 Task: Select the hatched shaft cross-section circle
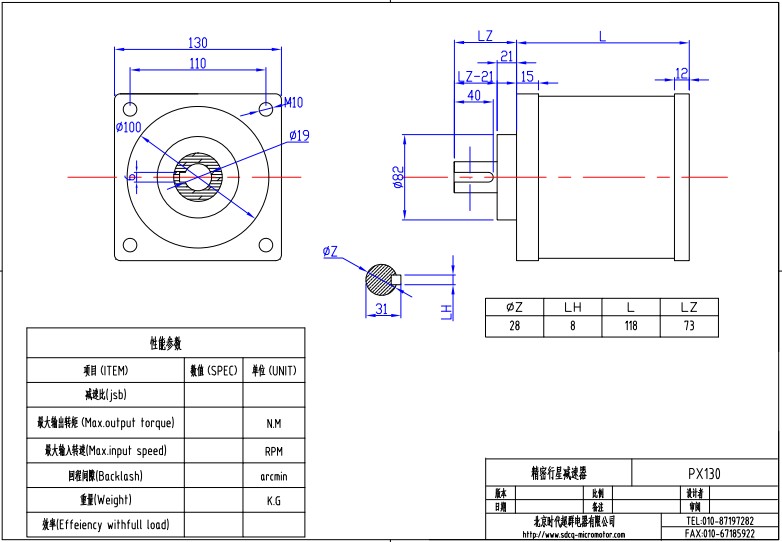click(380, 279)
